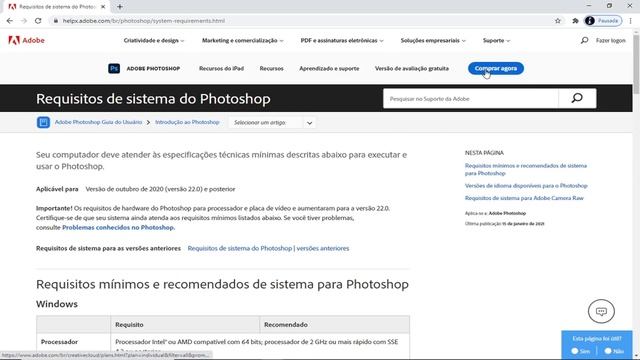The image size is (640, 360).
Task: Expand Marketing e comercialização menu
Action: click(x=242, y=40)
